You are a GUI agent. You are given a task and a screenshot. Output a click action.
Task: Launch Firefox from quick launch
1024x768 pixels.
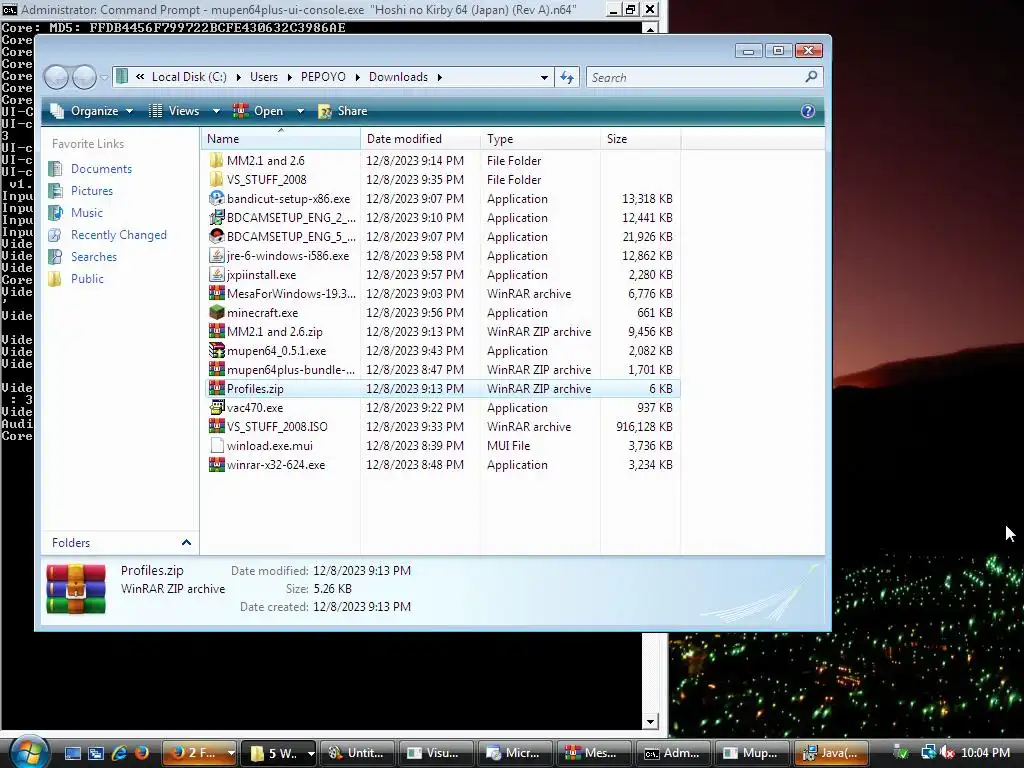[x=141, y=753]
